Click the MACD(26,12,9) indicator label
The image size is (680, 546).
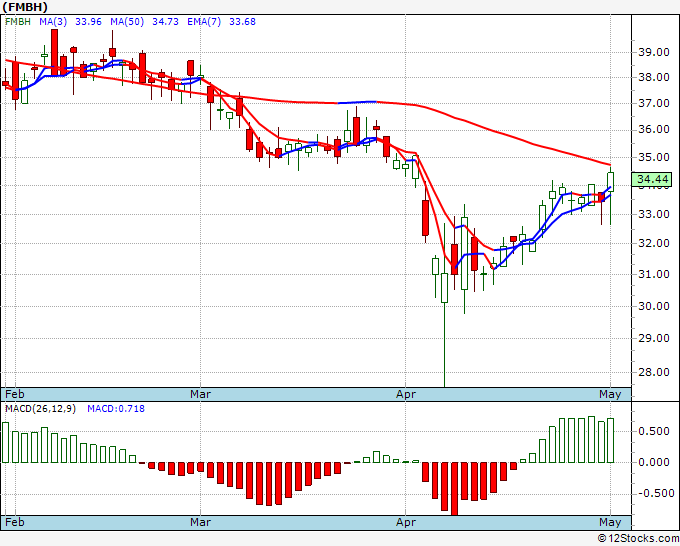click(x=40, y=409)
